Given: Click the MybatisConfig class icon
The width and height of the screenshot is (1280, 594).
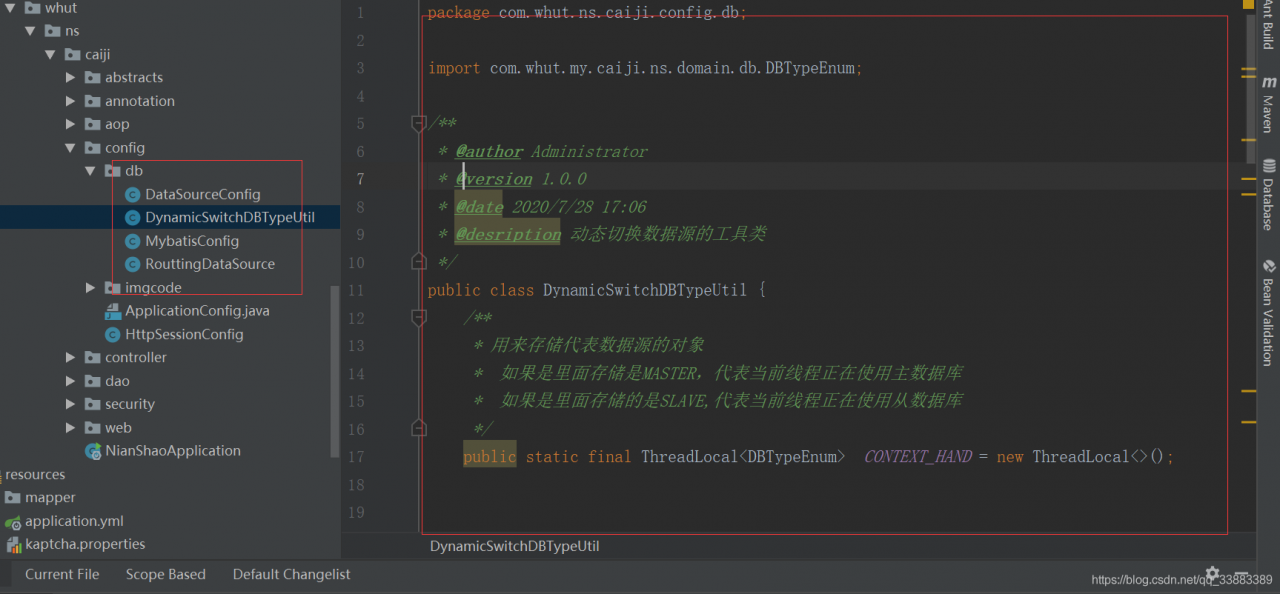Looking at the screenshot, I should point(132,241).
